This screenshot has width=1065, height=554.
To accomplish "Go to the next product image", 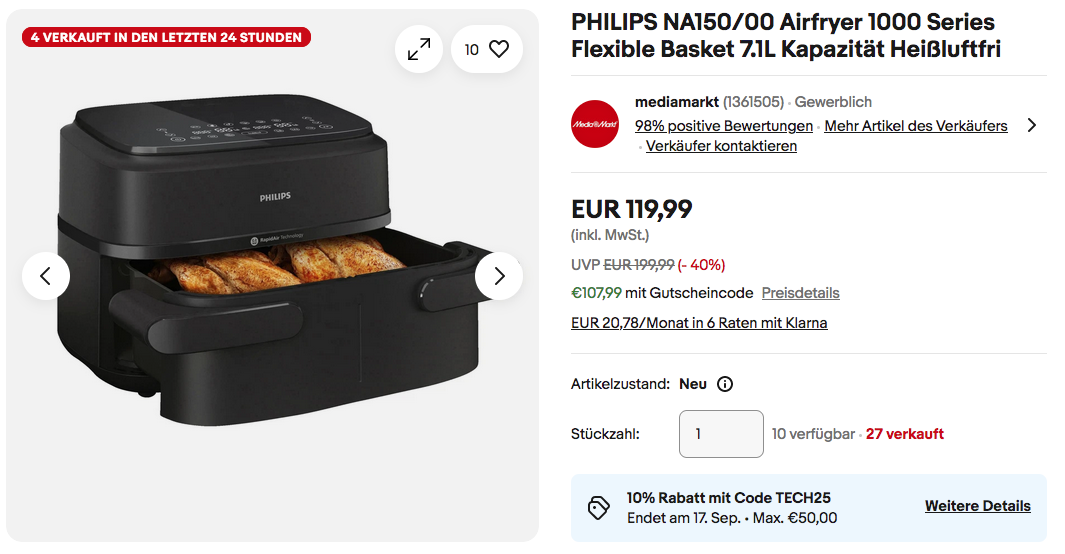I will click(x=499, y=276).
